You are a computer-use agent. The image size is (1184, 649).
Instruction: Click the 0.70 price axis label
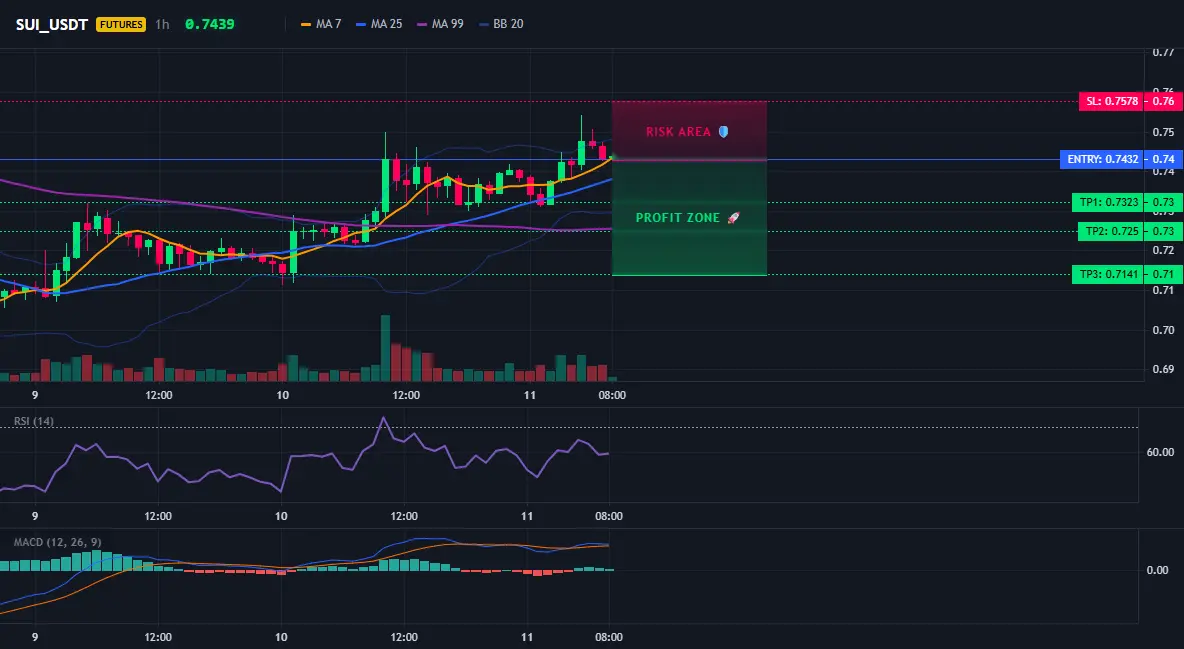(x=1163, y=330)
